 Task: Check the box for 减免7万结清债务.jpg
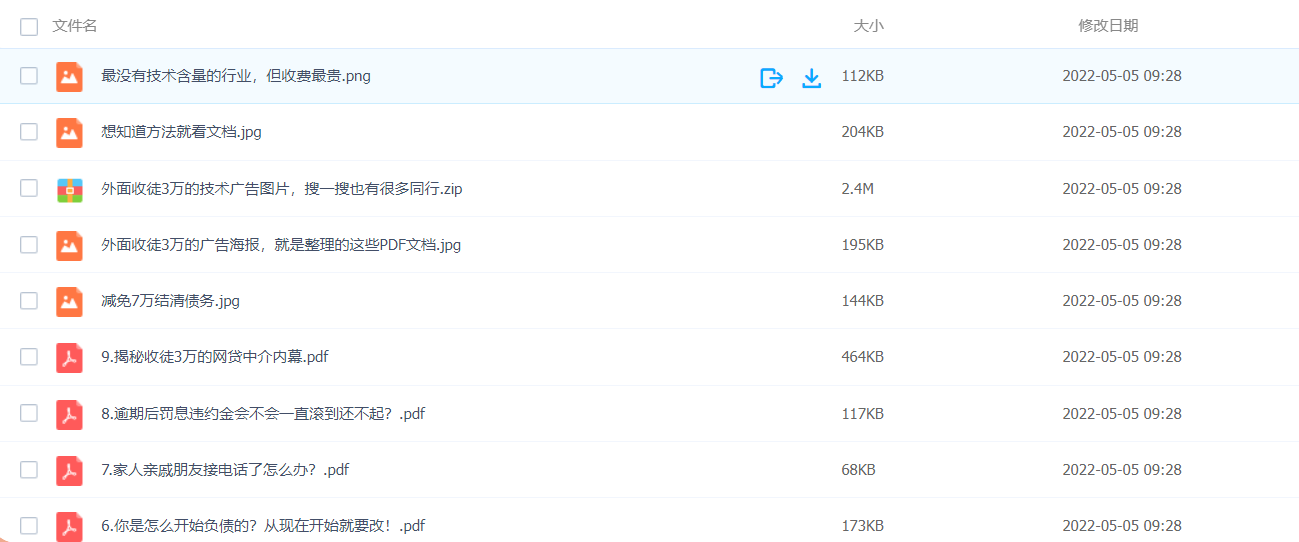(29, 301)
